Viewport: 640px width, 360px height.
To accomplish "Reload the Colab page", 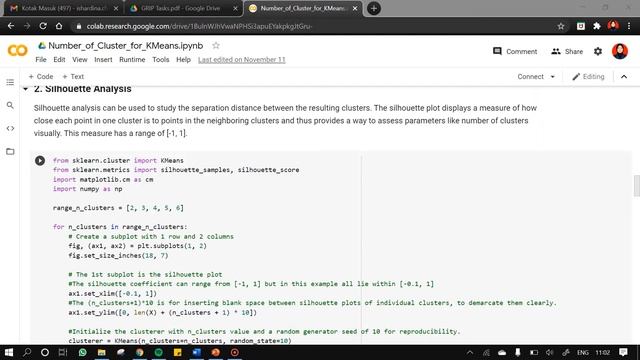I will pos(43,26).
